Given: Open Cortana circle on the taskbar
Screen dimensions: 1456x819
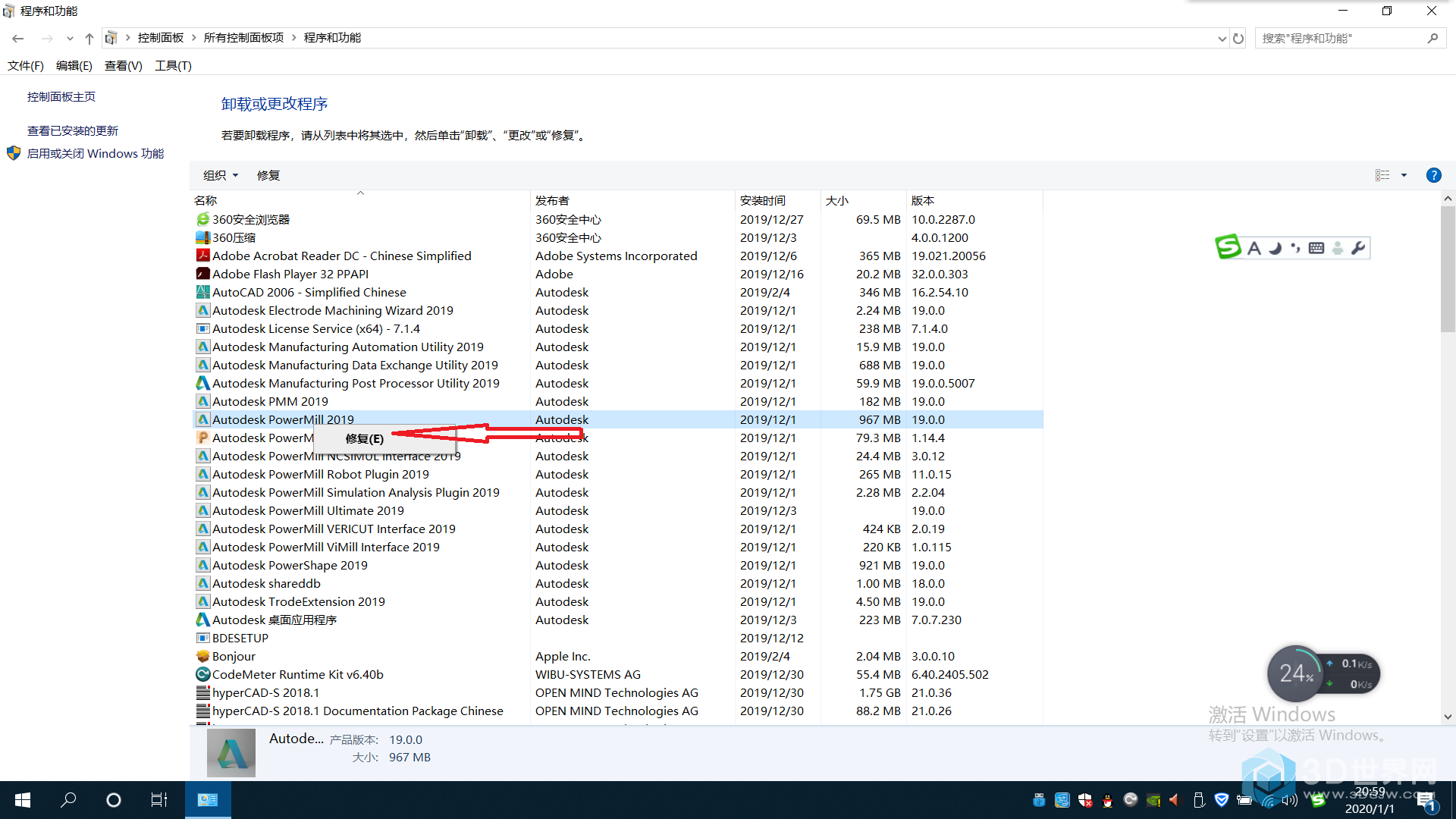Looking at the screenshot, I should click(x=114, y=800).
